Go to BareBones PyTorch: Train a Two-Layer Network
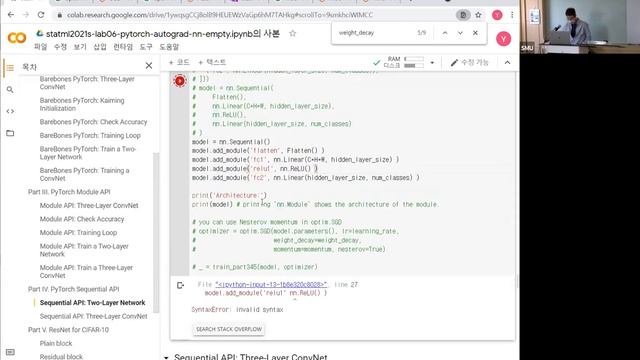Viewport: 640px width, 360px height. click(x=88, y=153)
